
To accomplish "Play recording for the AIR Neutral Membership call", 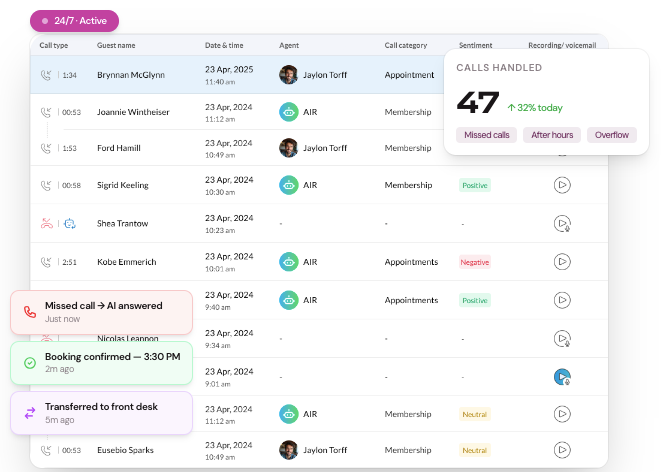I will pyautogui.click(x=562, y=414).
